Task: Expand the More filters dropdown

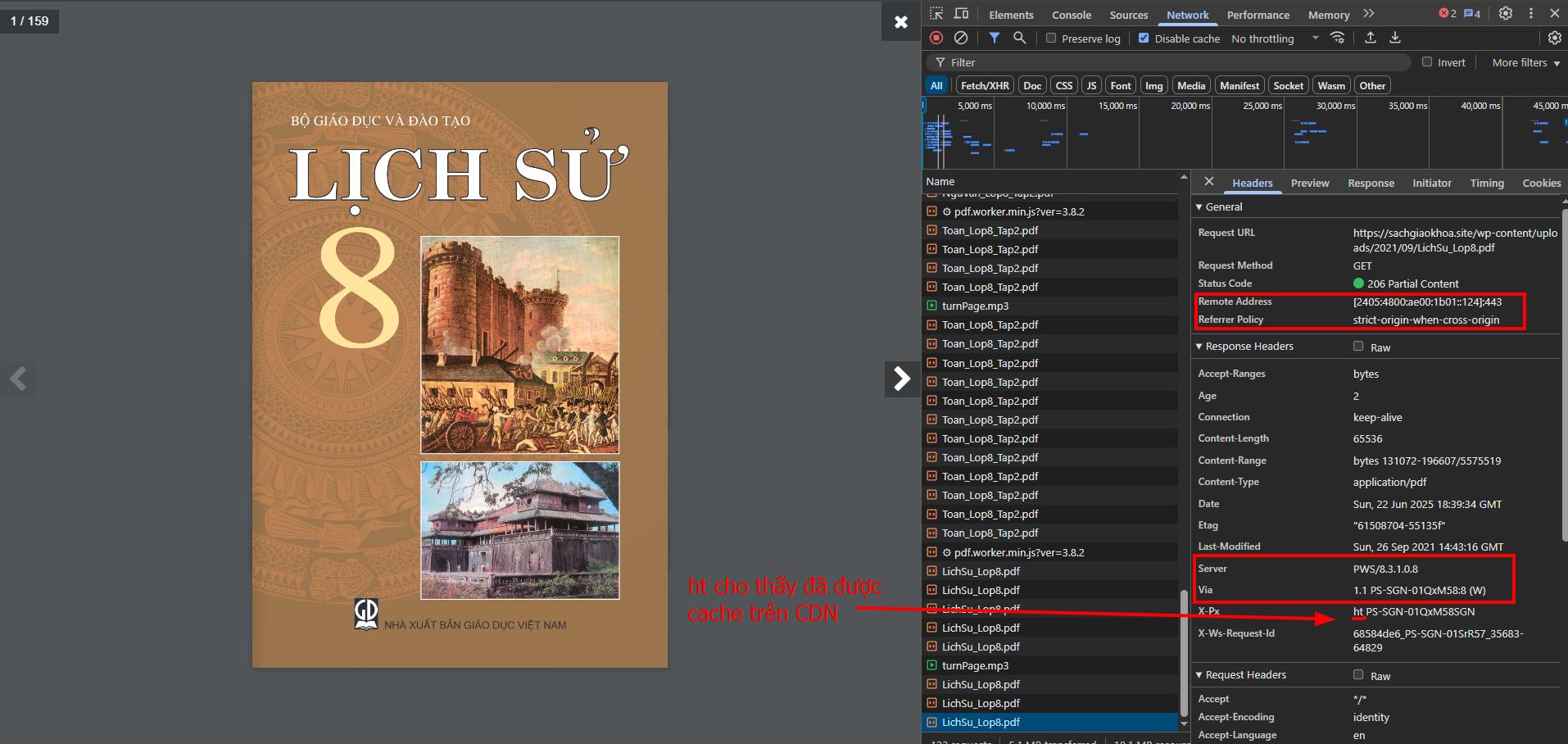Action: coord(1525,62)
